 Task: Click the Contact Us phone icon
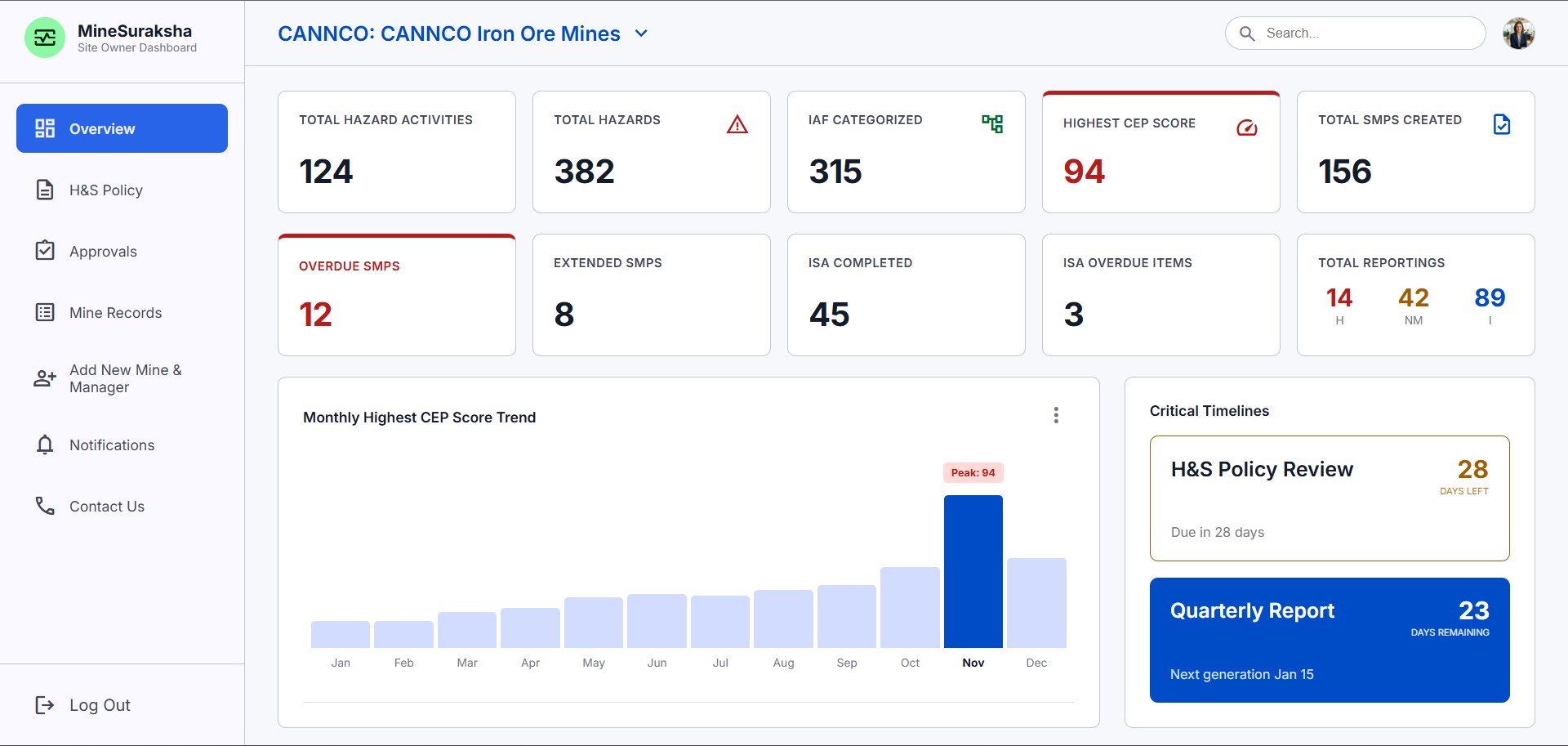[45, 506]
